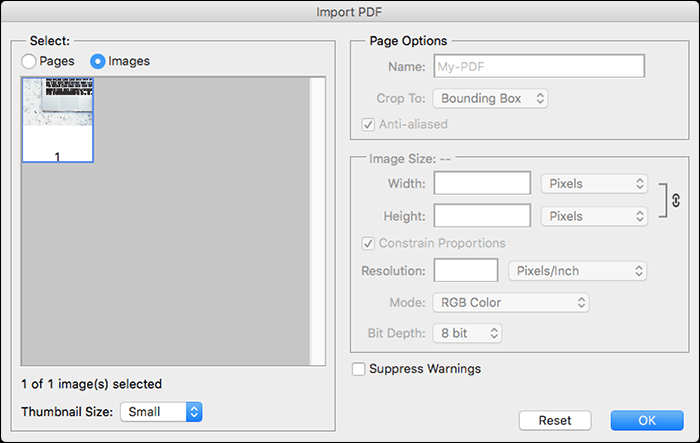Click the OK button
This screenshot has height=443, width=700.
[647, 420]
